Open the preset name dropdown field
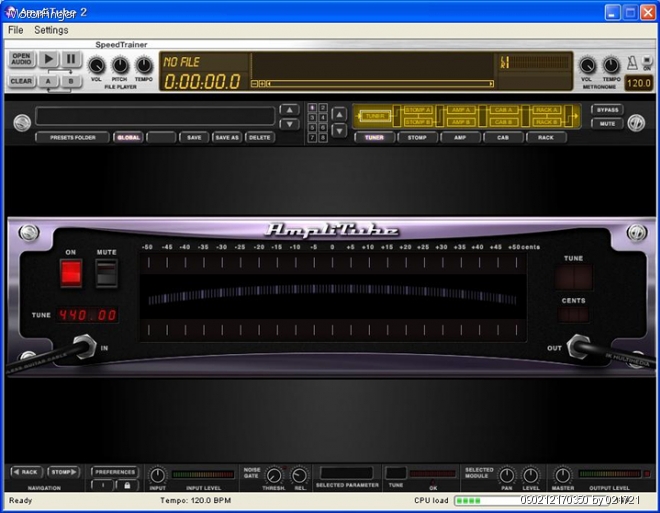660x513 pixels. tap(155, 117)
